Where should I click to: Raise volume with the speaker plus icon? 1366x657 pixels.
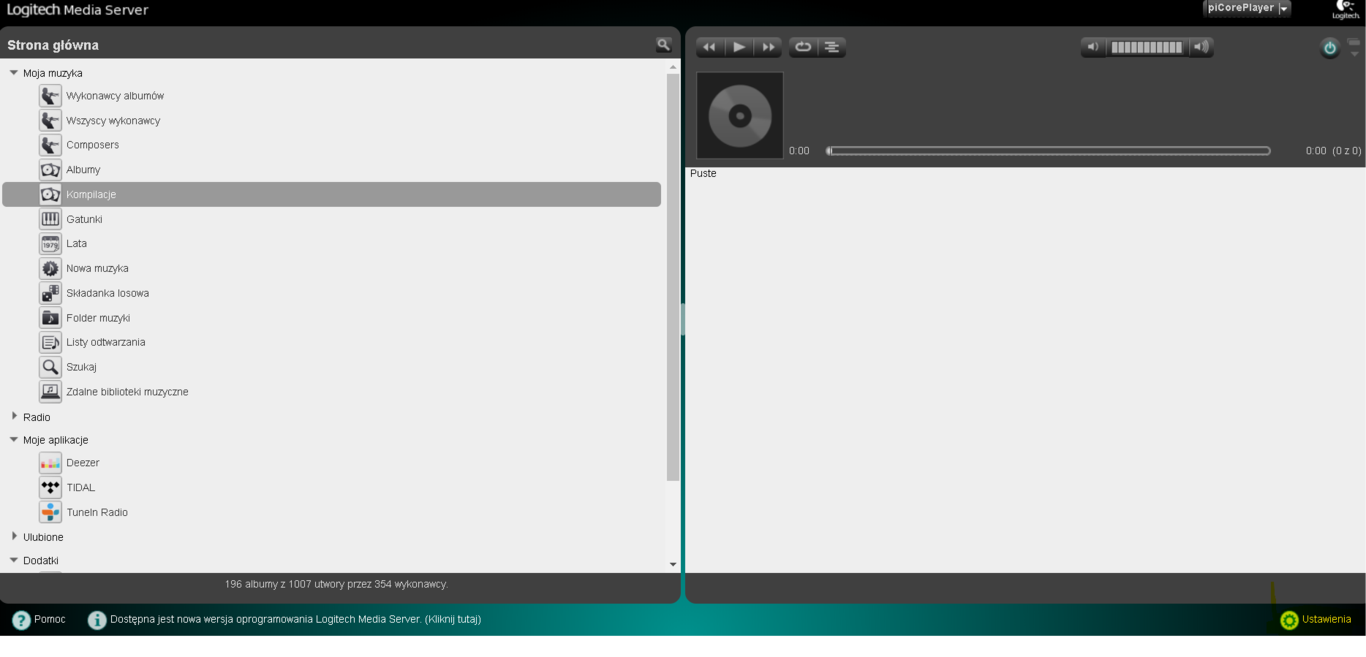pyautogui.click(x=1201, y=47)
